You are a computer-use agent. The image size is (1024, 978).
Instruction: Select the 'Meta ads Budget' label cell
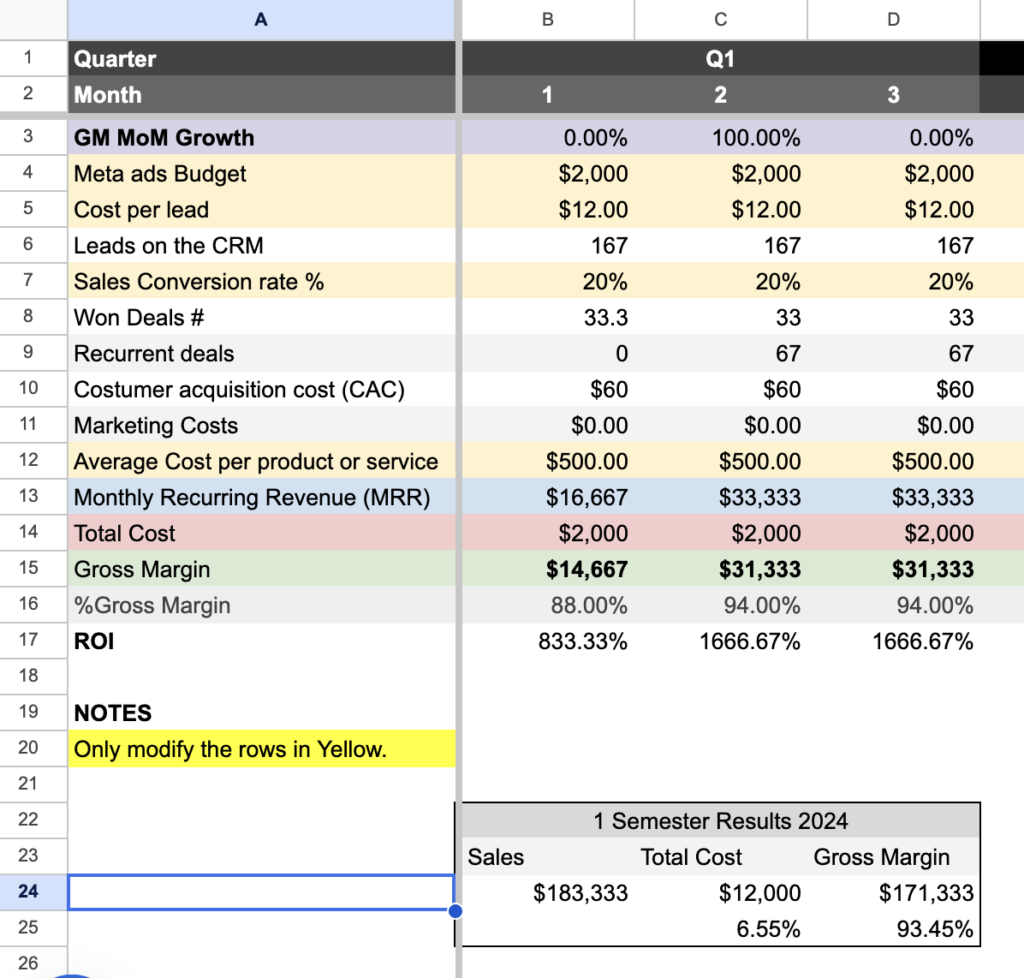coord(261,174)
